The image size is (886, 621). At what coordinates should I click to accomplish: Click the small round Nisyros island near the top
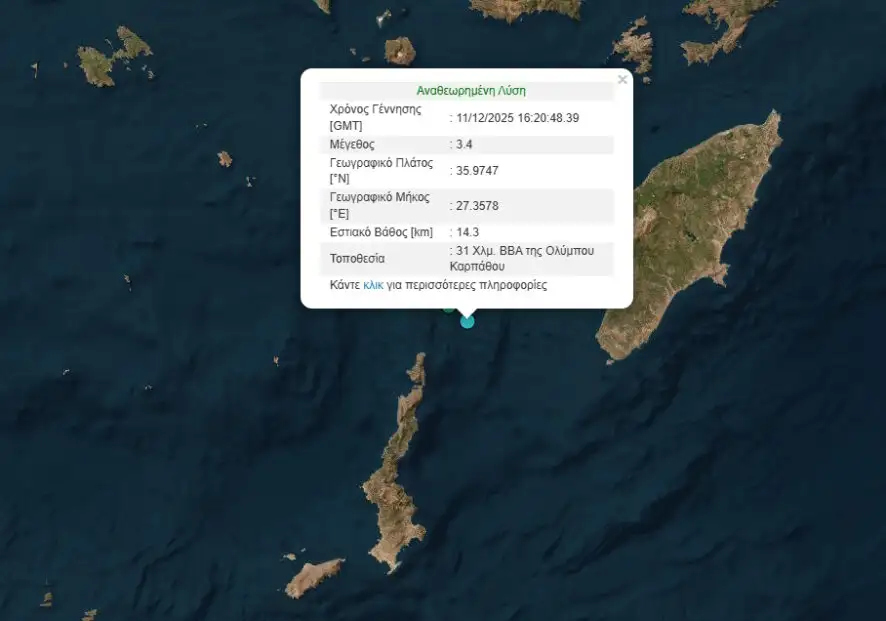click(400, 50)
